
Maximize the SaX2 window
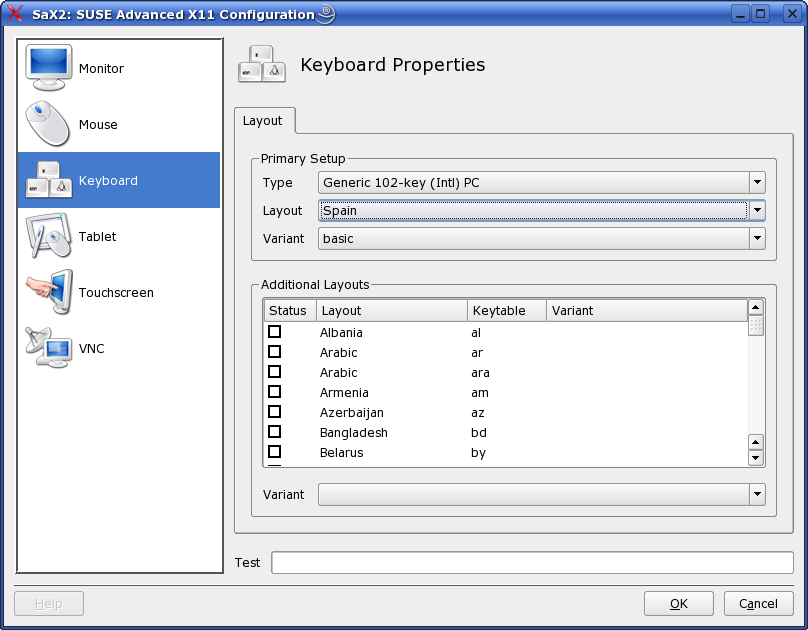(x=761, y=14)
